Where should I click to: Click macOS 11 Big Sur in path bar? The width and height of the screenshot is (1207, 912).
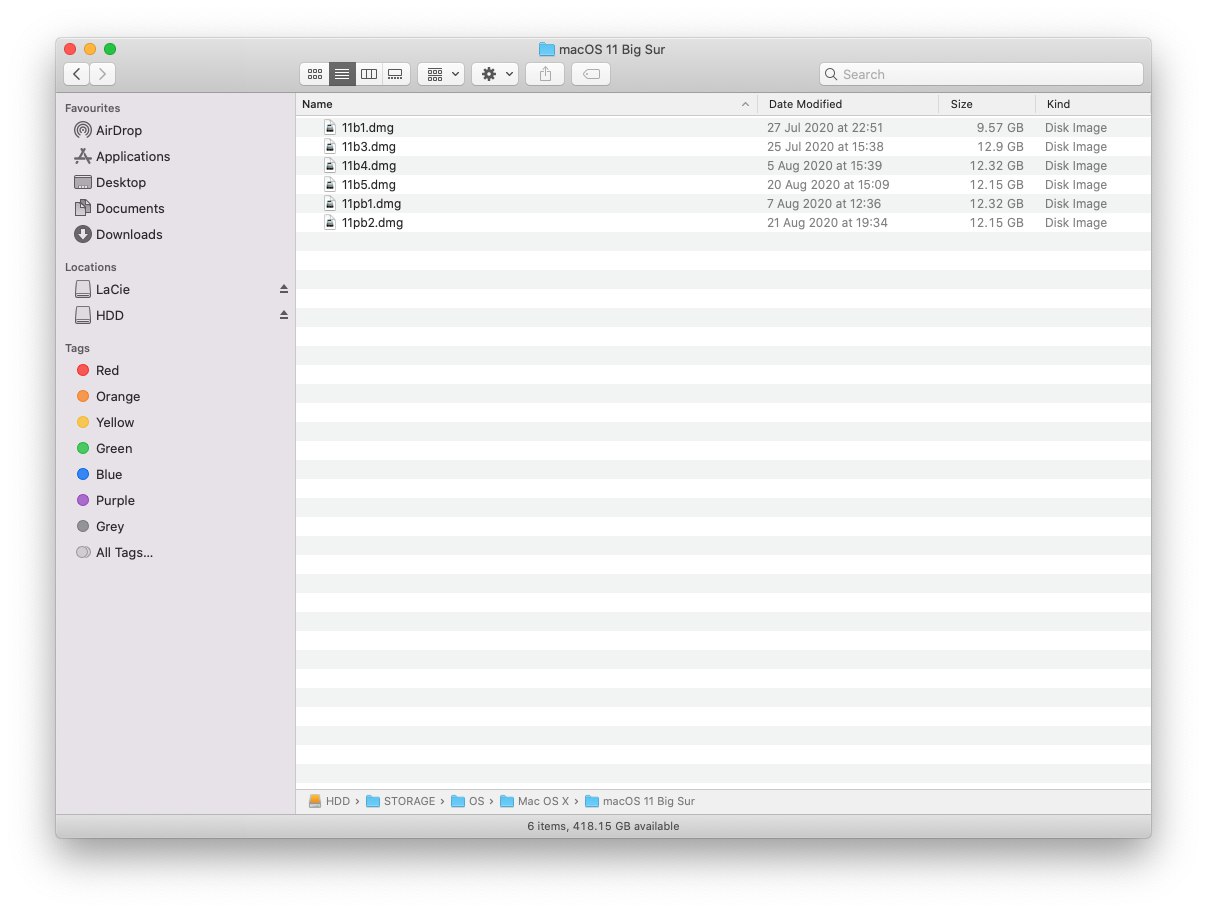[640, 801]
